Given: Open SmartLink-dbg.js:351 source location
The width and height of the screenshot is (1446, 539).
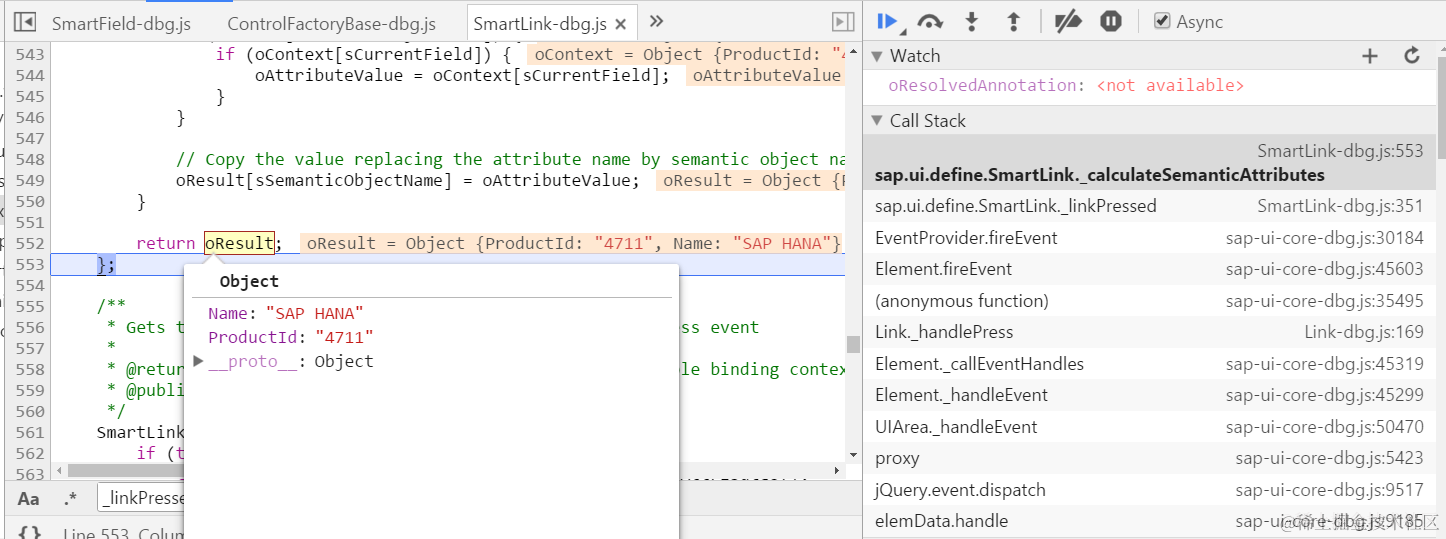Looking at the screenshot, I should [x=1340, y=206].
